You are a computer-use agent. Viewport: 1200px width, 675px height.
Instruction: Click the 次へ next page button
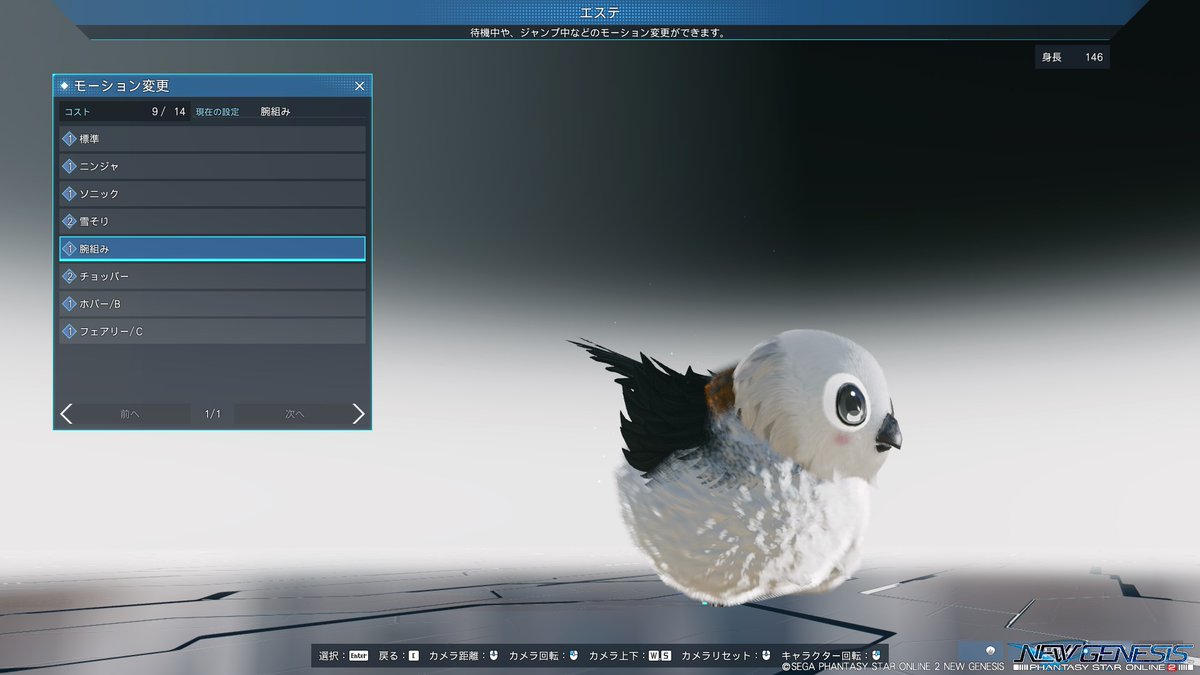[x=294, y=414]
